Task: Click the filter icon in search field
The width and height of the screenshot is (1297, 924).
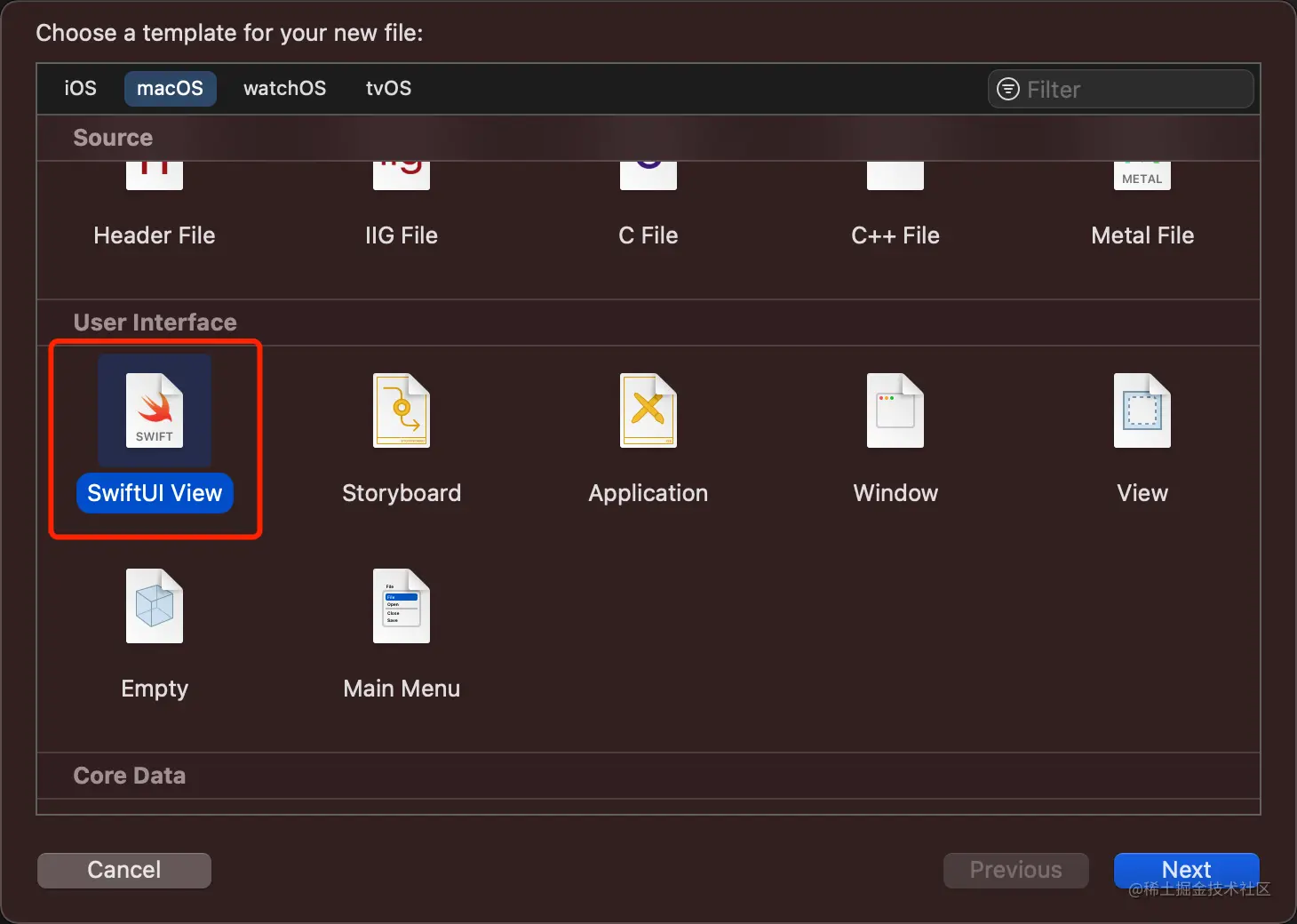Action: coord(1008,89)
